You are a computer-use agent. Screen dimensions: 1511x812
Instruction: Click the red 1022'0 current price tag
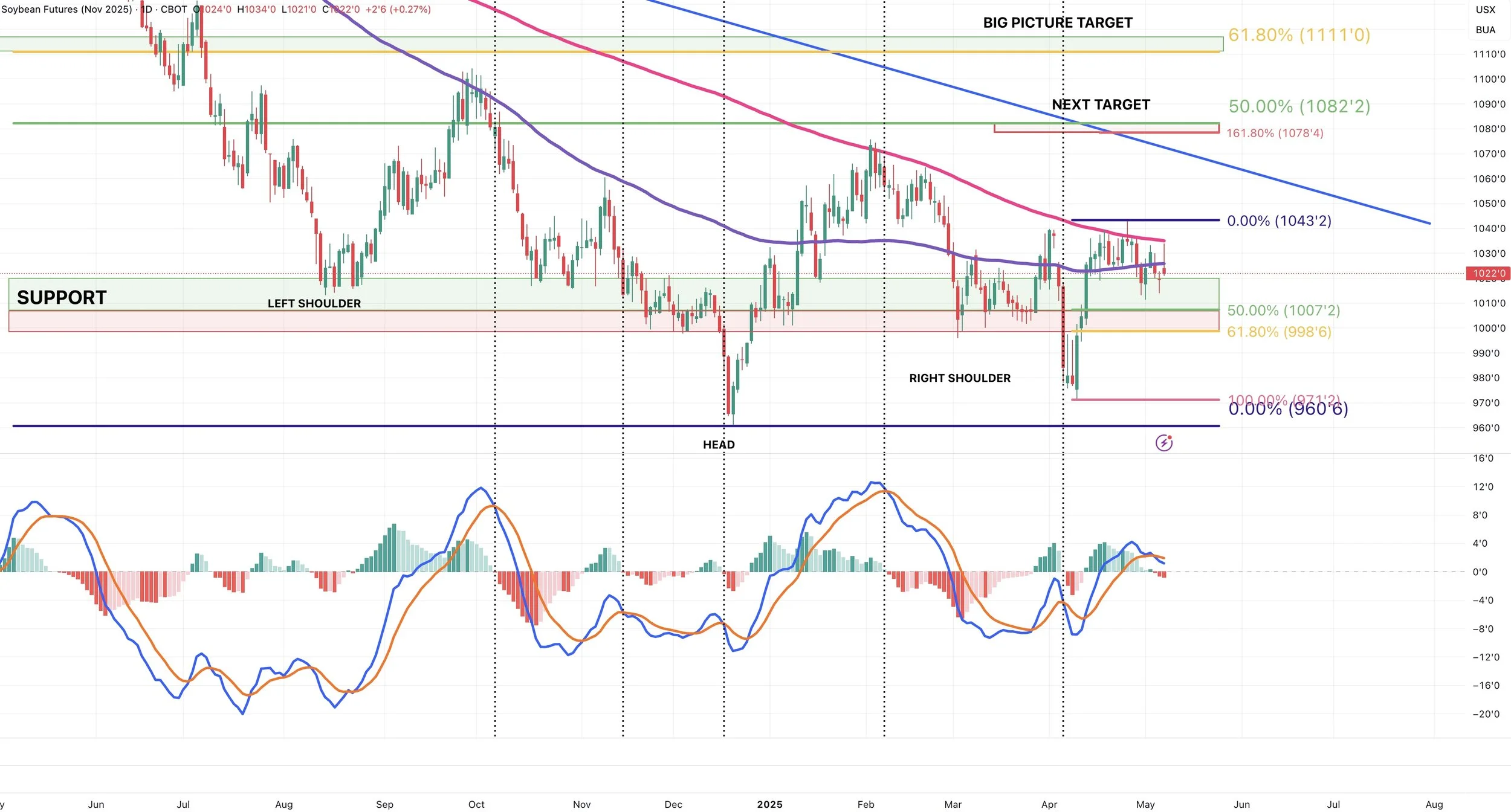(1487, 273)
